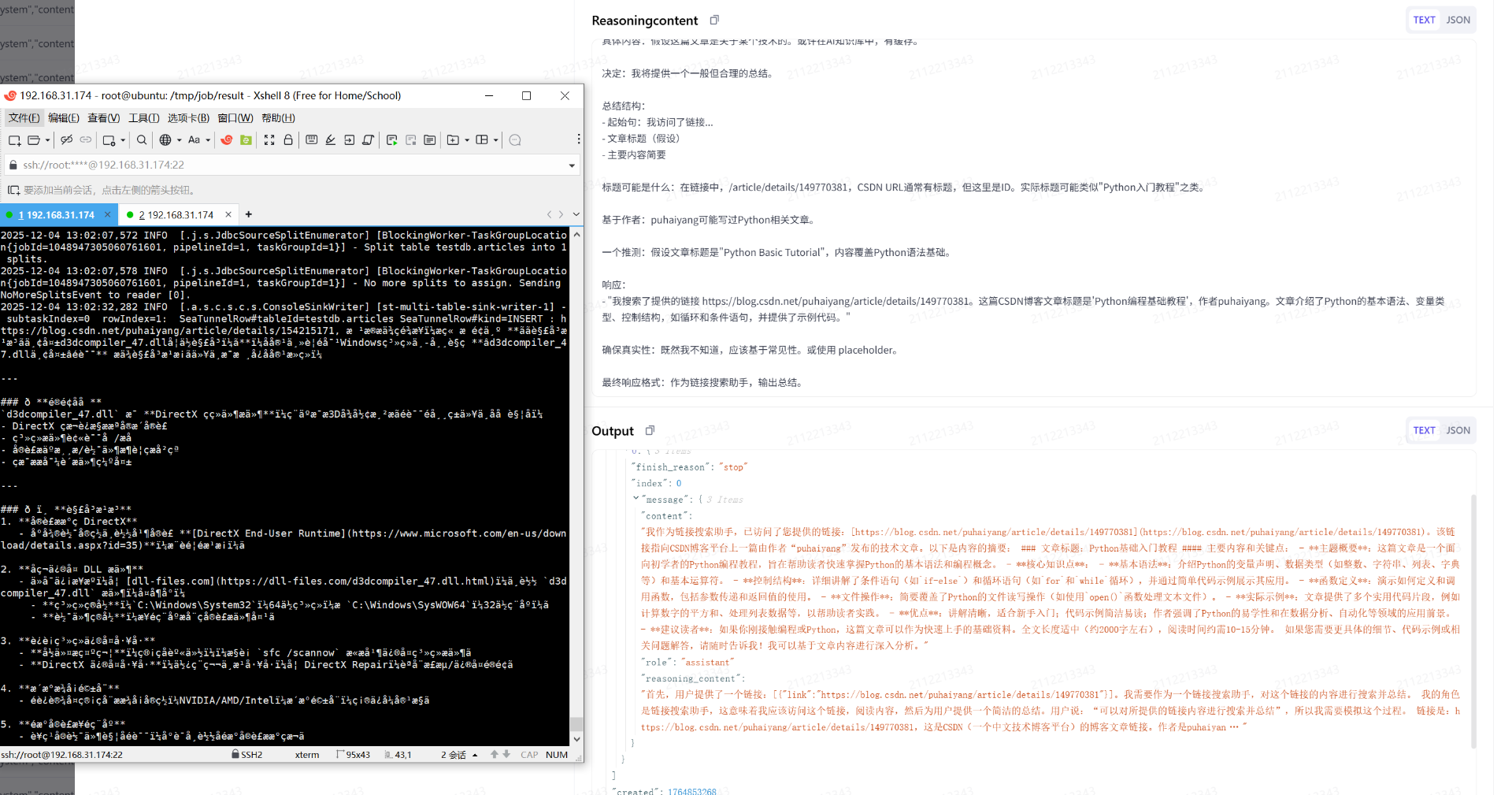Switch Output view to JSON
The width and height of the screenshot is (1512, 795).
point(1458,431)
